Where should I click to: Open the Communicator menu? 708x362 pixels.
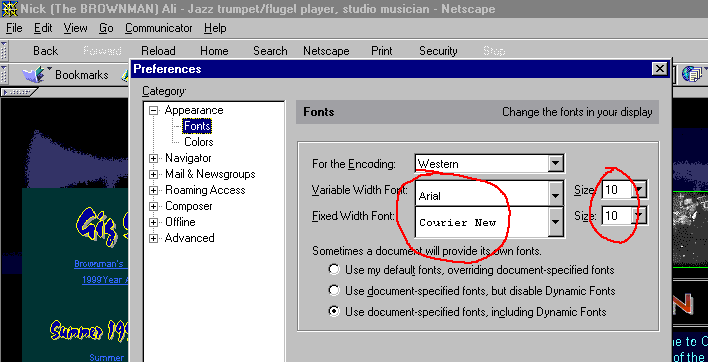[x=158, y=28]
